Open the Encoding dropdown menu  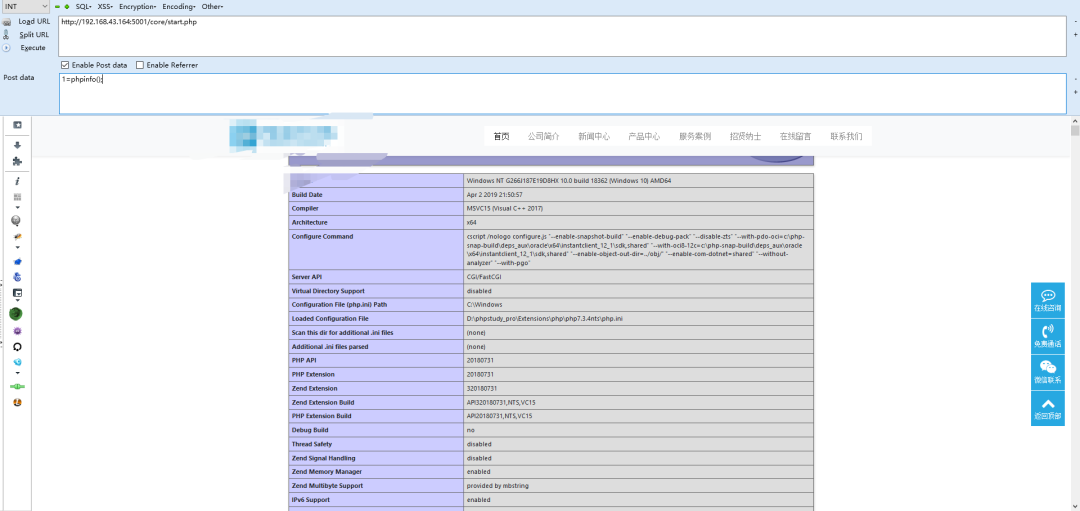click(x=179, y=6)
